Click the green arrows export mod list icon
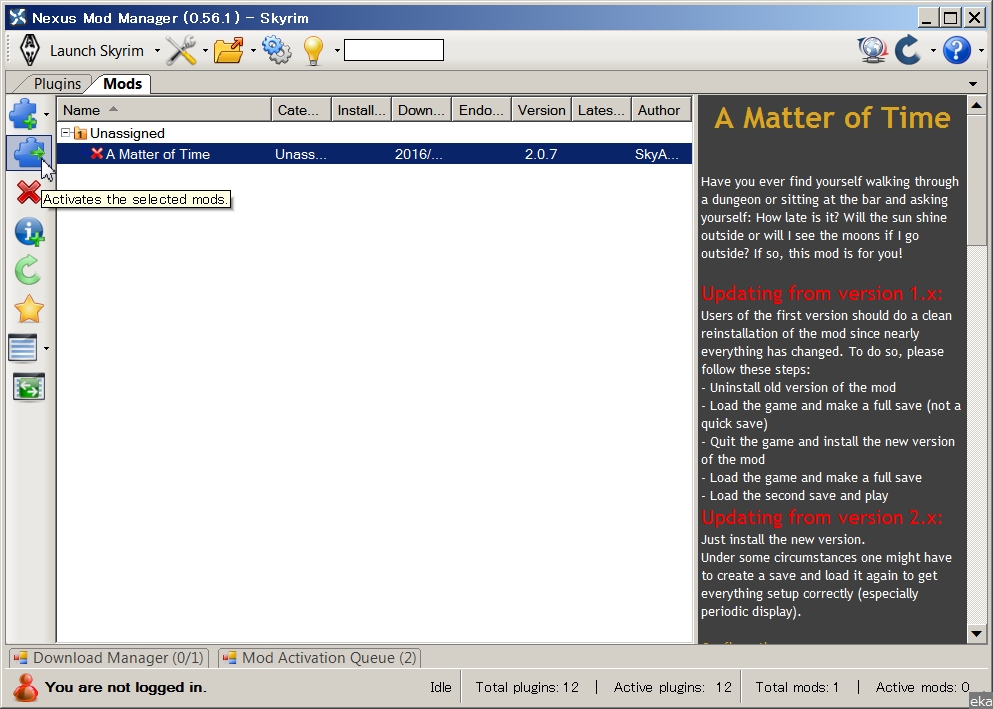993x709 pixels. coord(28,387)
